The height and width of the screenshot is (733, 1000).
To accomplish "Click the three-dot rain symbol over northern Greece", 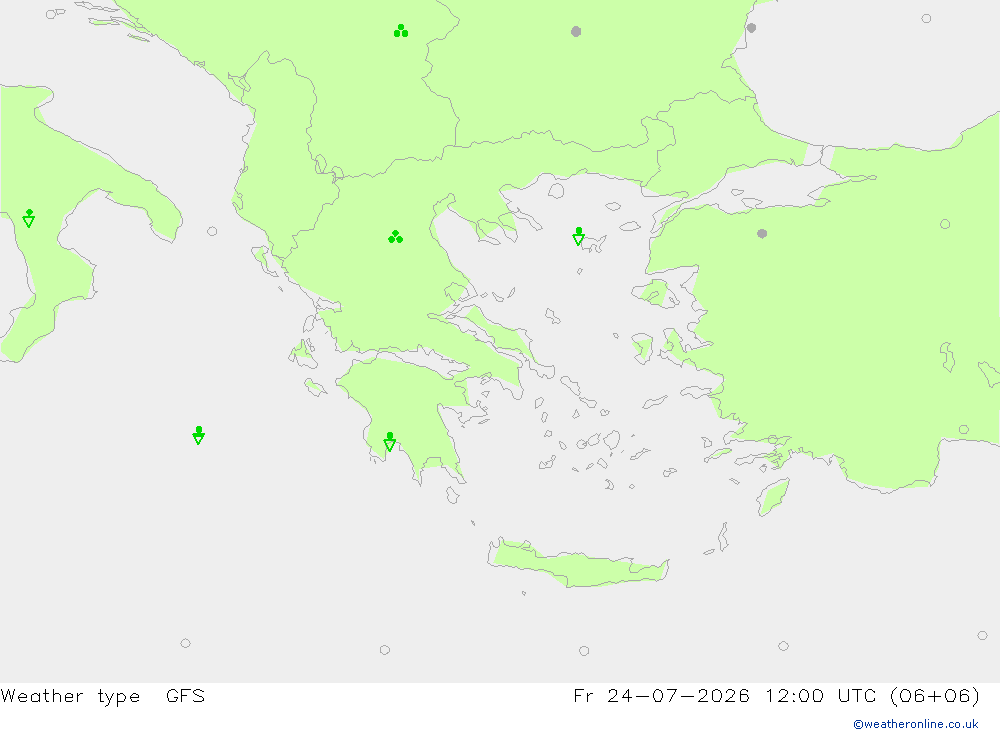I will coord(395,237).
